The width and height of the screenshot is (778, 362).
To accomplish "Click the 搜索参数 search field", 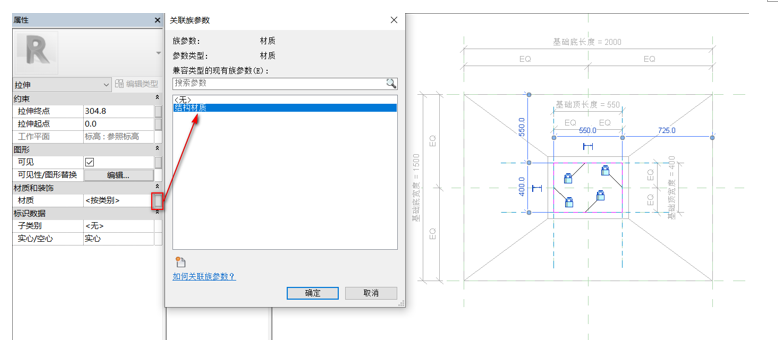I will click(279, 83).
